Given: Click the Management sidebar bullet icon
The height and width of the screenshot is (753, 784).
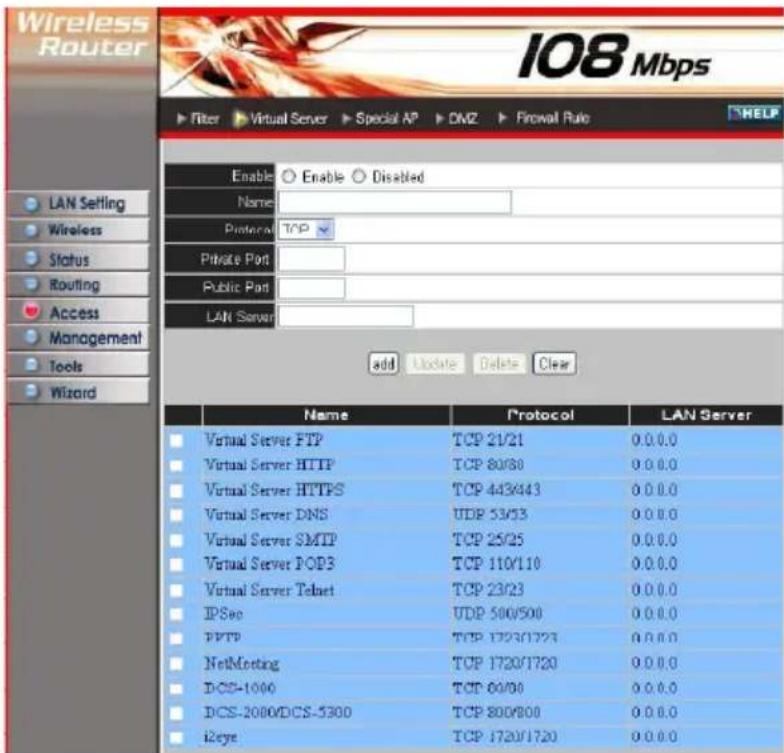Looking at the screenshot, I should [x=32, y=337].
